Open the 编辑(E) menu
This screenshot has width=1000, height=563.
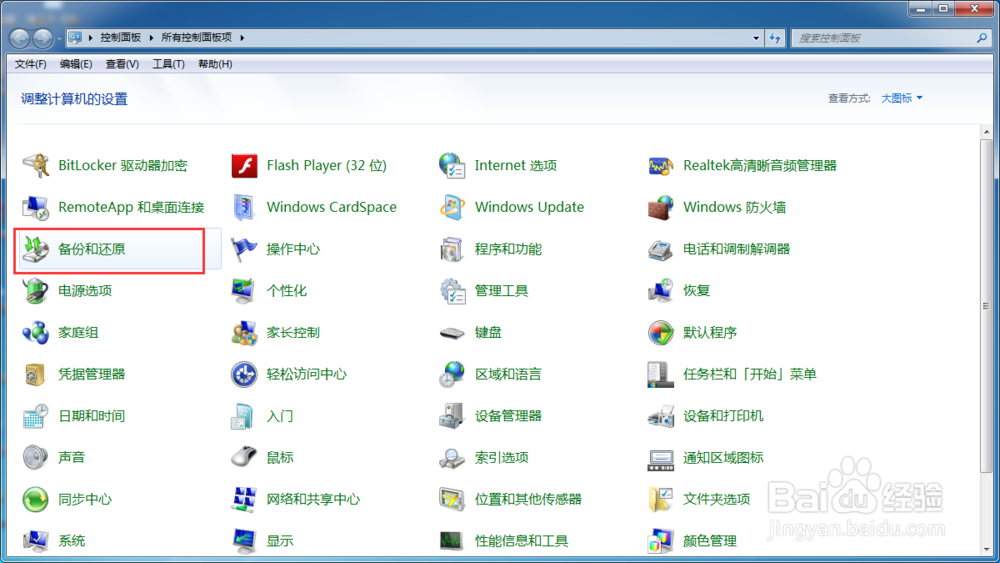pyautogui.click(x=76, y=64)
